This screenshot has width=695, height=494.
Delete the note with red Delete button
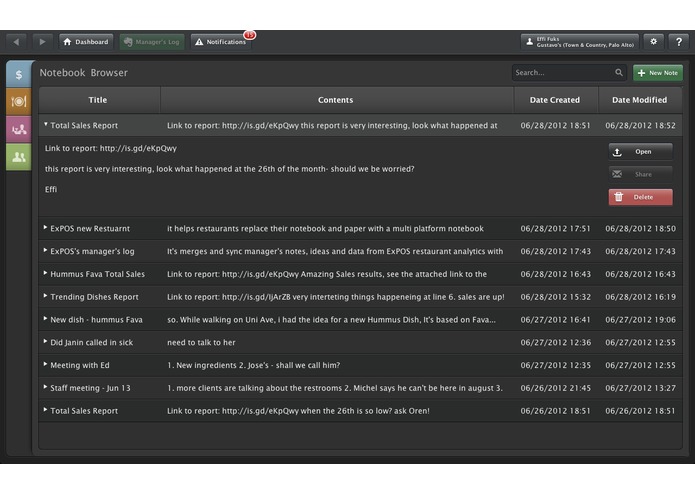click(x=640, y=197)
